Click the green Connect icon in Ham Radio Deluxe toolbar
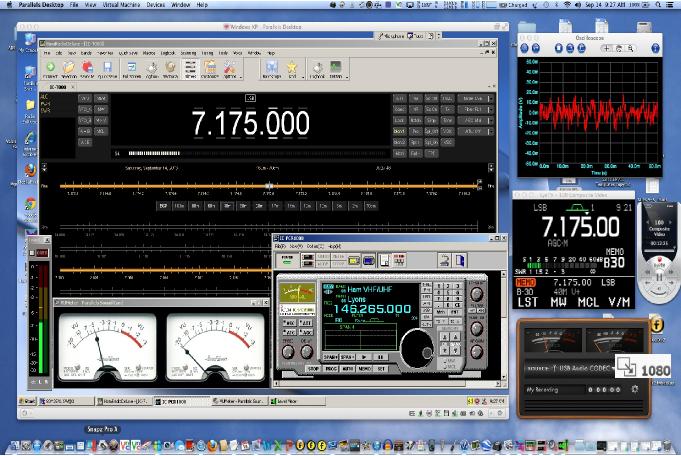 50,67
